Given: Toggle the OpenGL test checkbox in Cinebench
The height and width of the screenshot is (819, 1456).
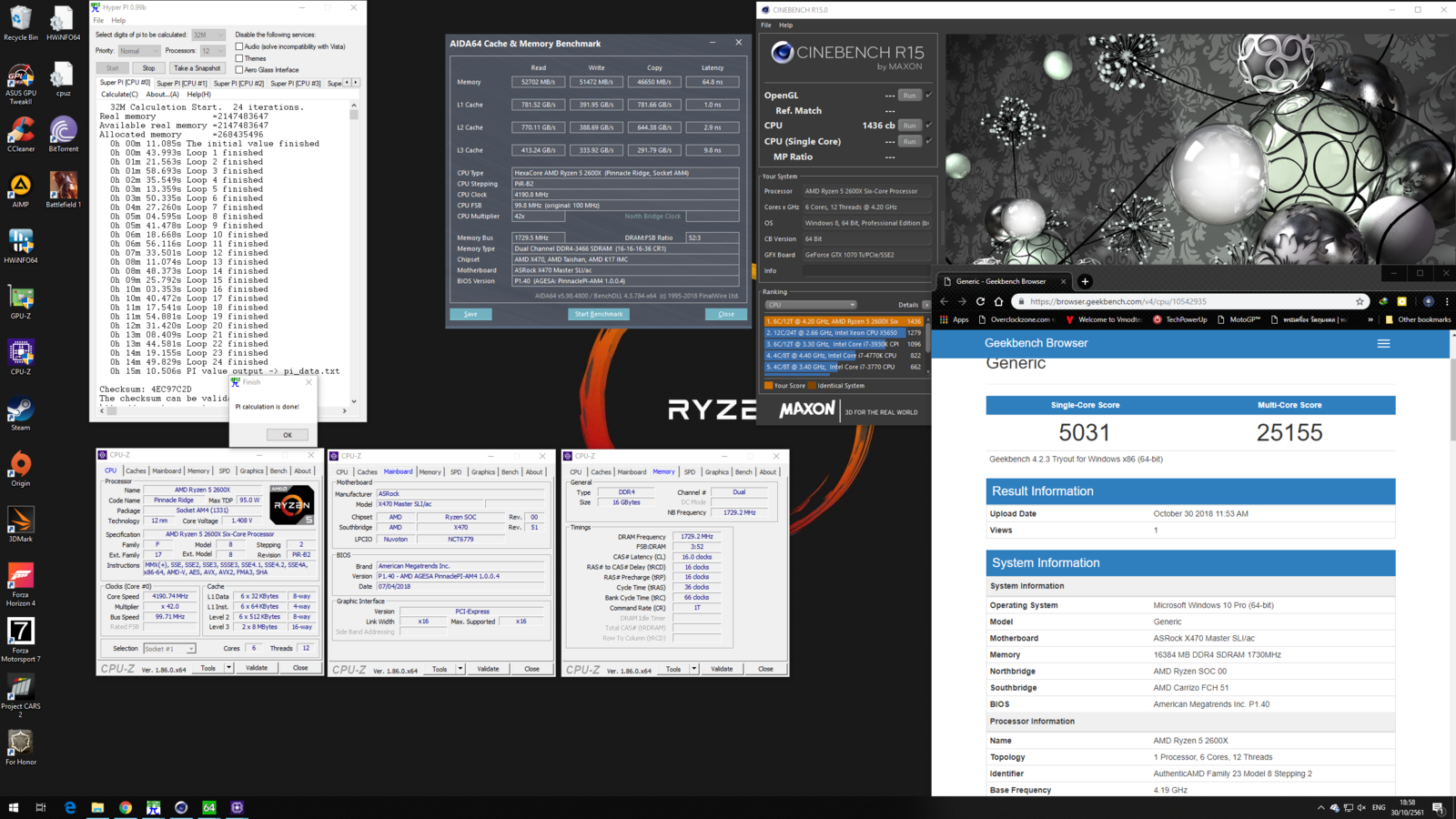Looking at the screenshot, I should coord(929,95).
